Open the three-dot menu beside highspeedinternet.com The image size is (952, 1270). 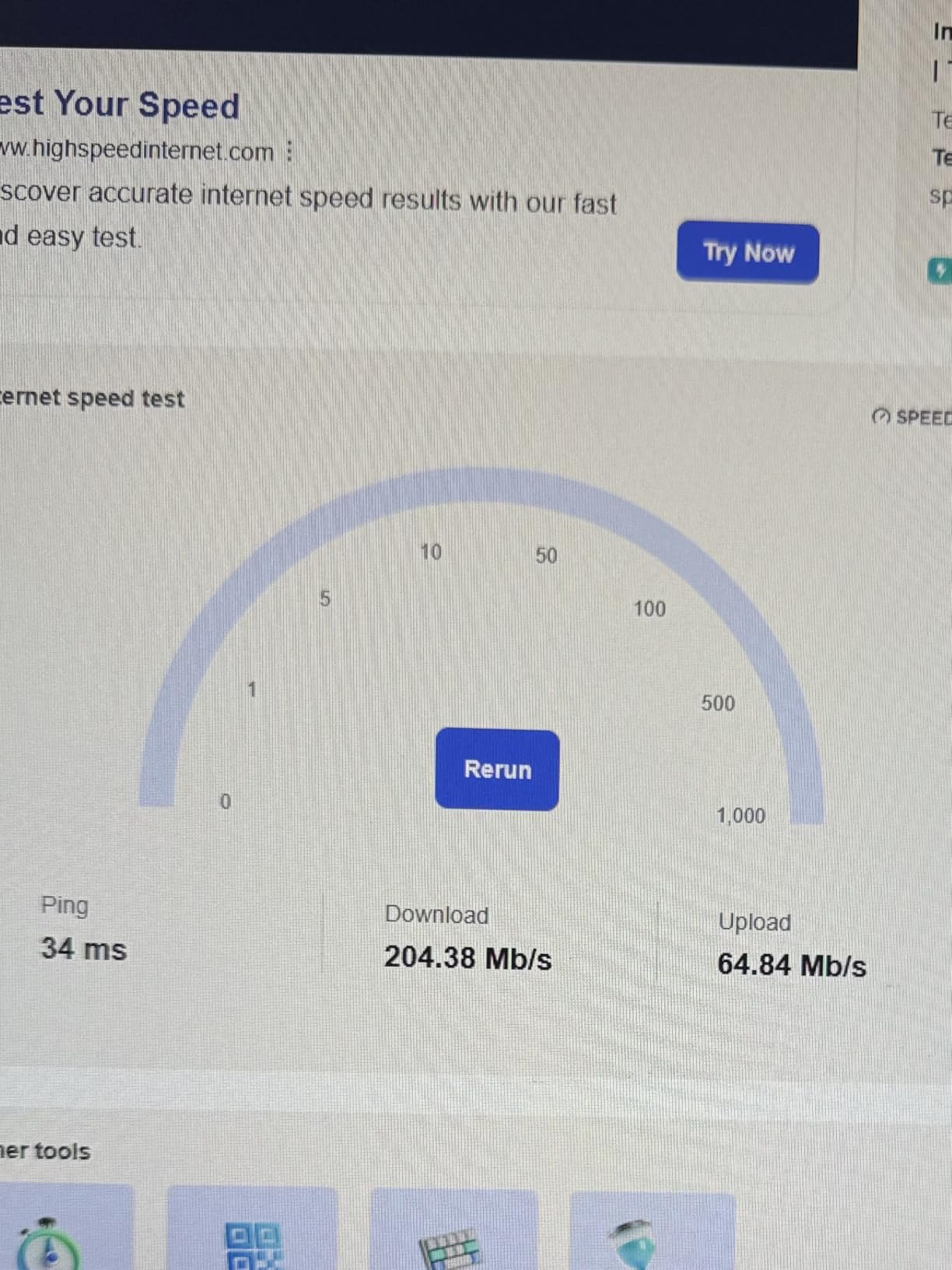coord(289,151)
